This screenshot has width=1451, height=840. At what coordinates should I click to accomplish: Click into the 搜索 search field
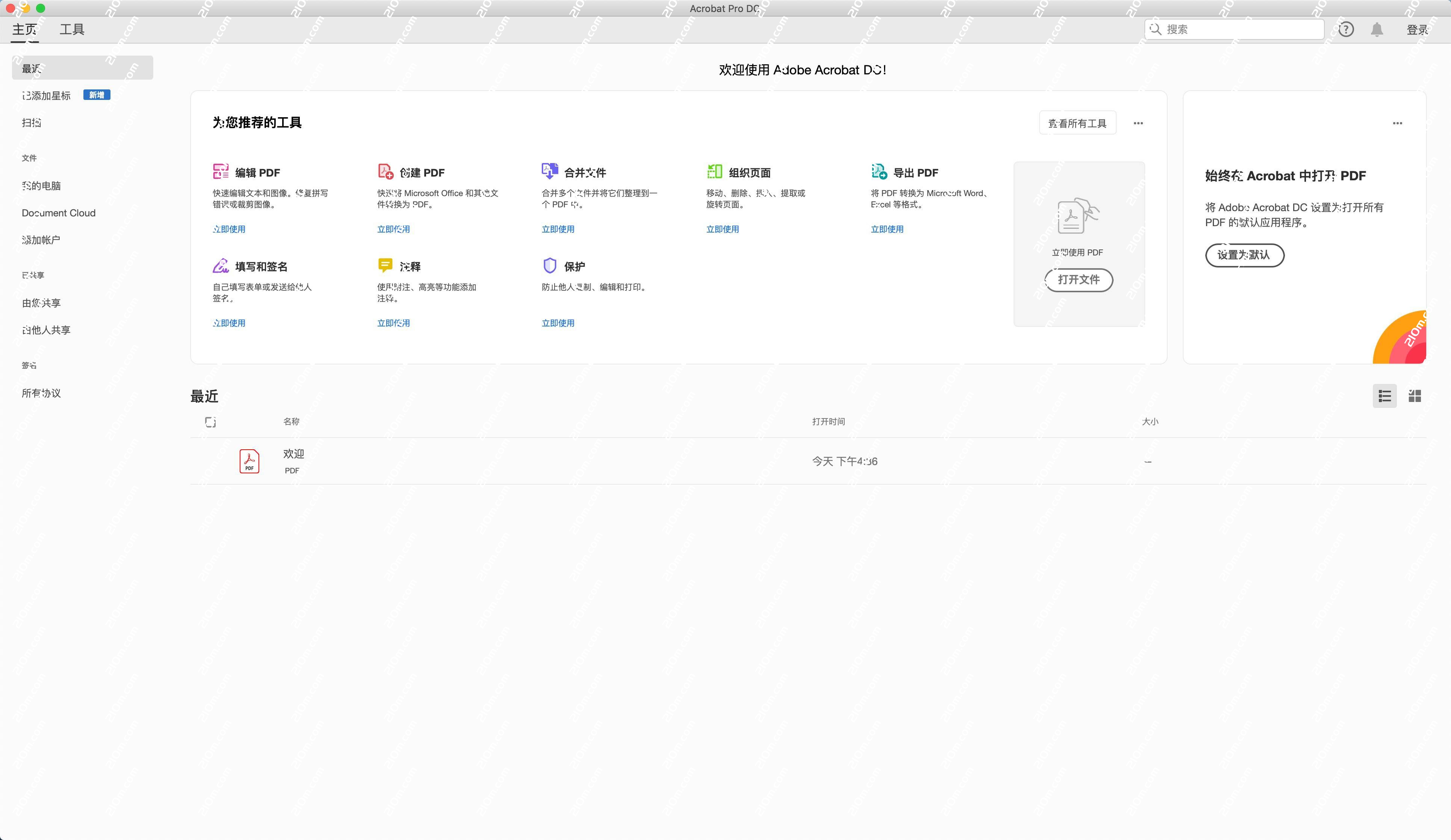coord(1235,29)
